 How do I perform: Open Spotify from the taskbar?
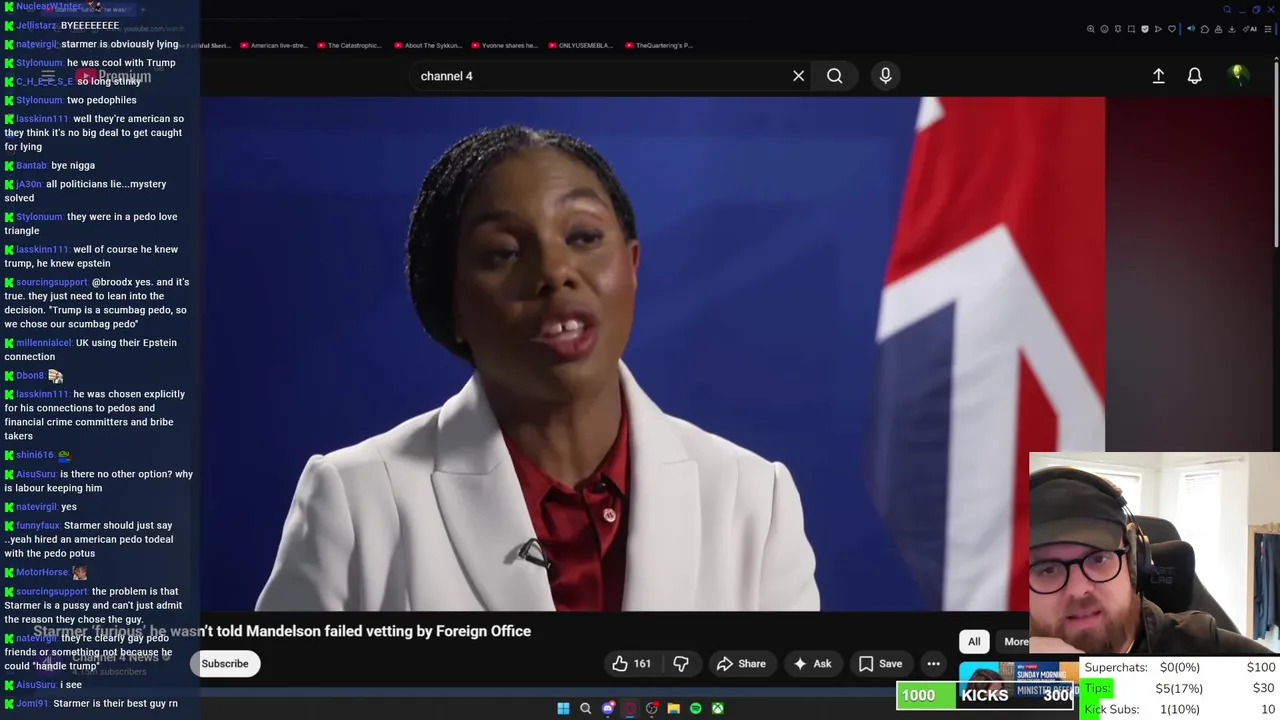pyautogui.click(x=695, y=708)
